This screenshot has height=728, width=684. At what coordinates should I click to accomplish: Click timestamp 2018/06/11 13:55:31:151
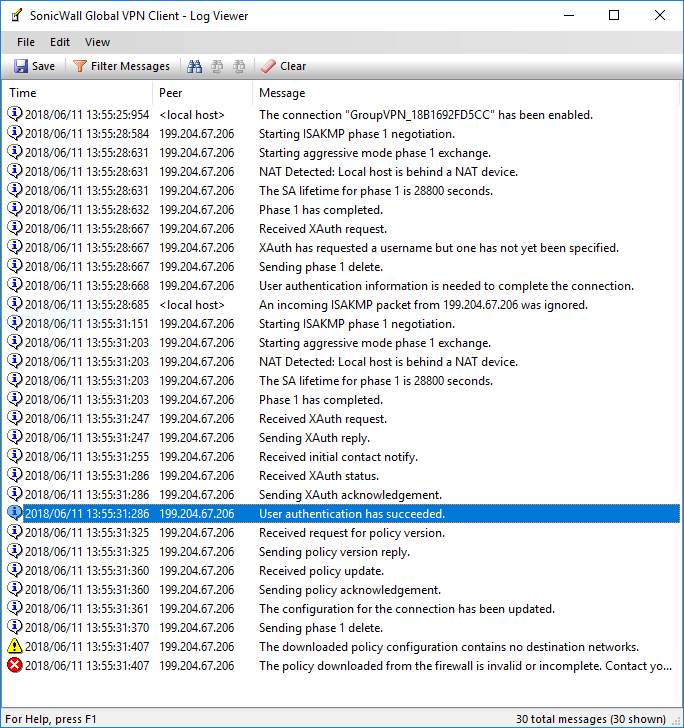pyautogui.click(x=87, y=324)
